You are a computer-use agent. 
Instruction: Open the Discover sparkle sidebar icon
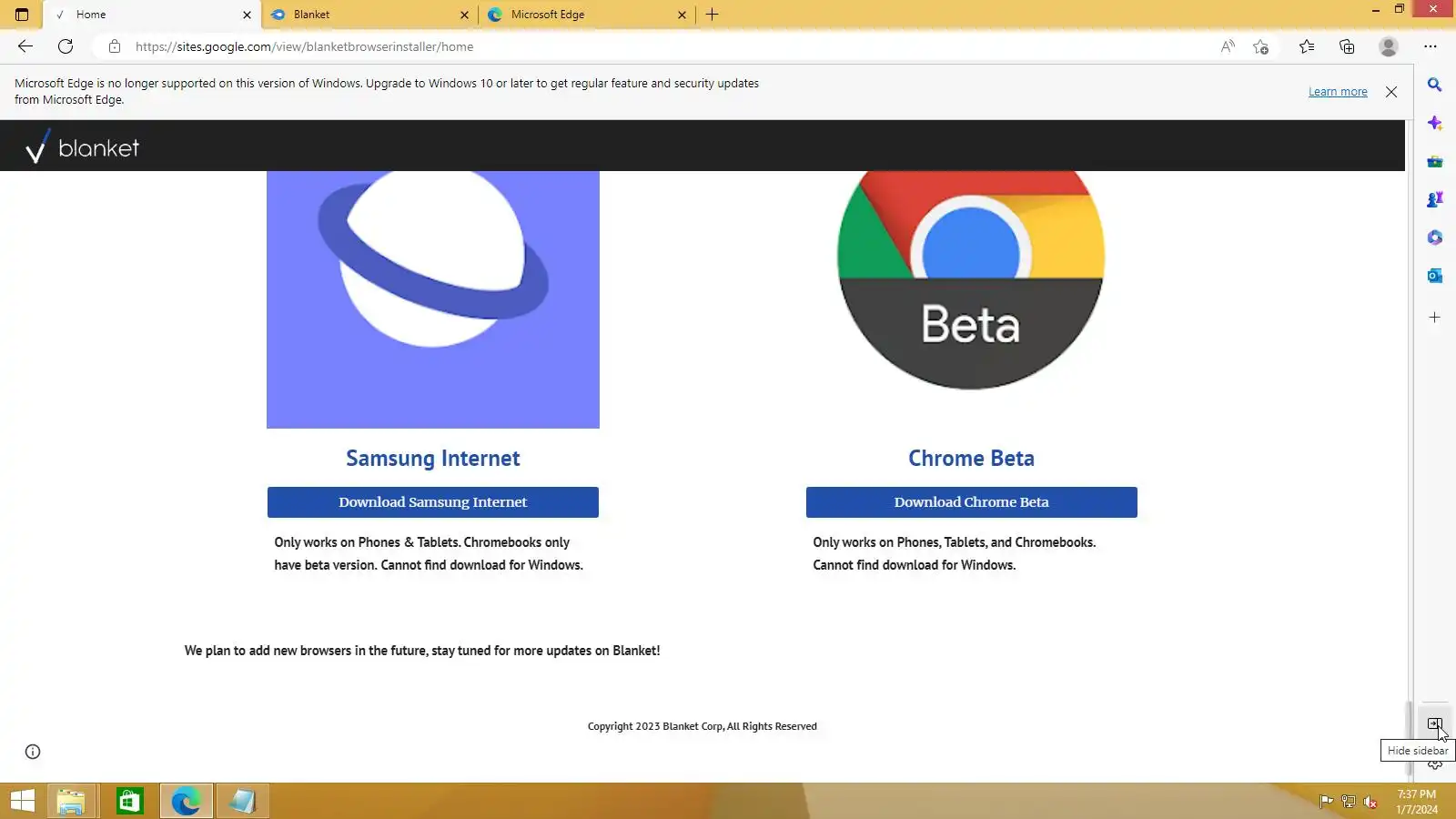[1435, 123]
